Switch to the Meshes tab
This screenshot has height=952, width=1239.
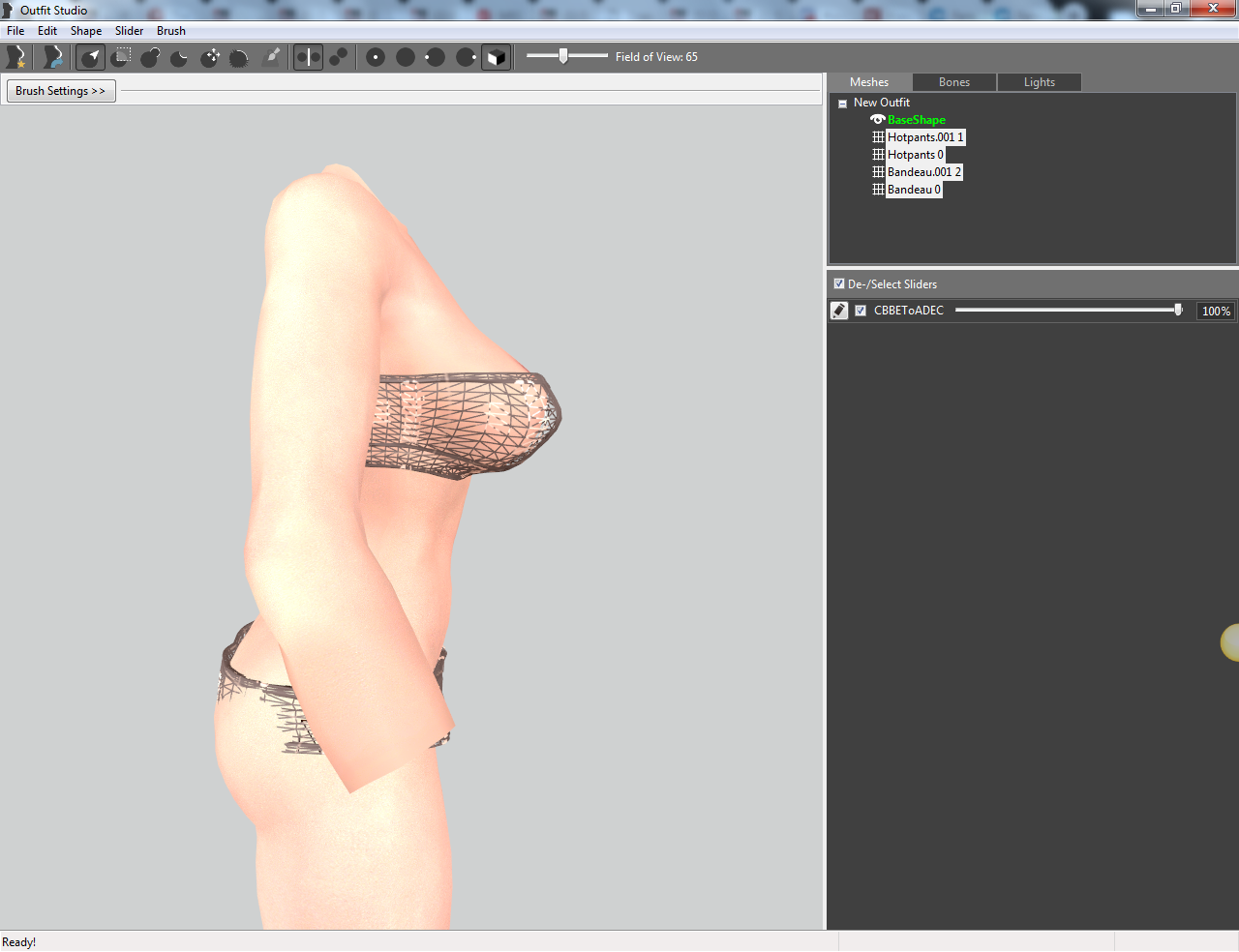[869, 82]
